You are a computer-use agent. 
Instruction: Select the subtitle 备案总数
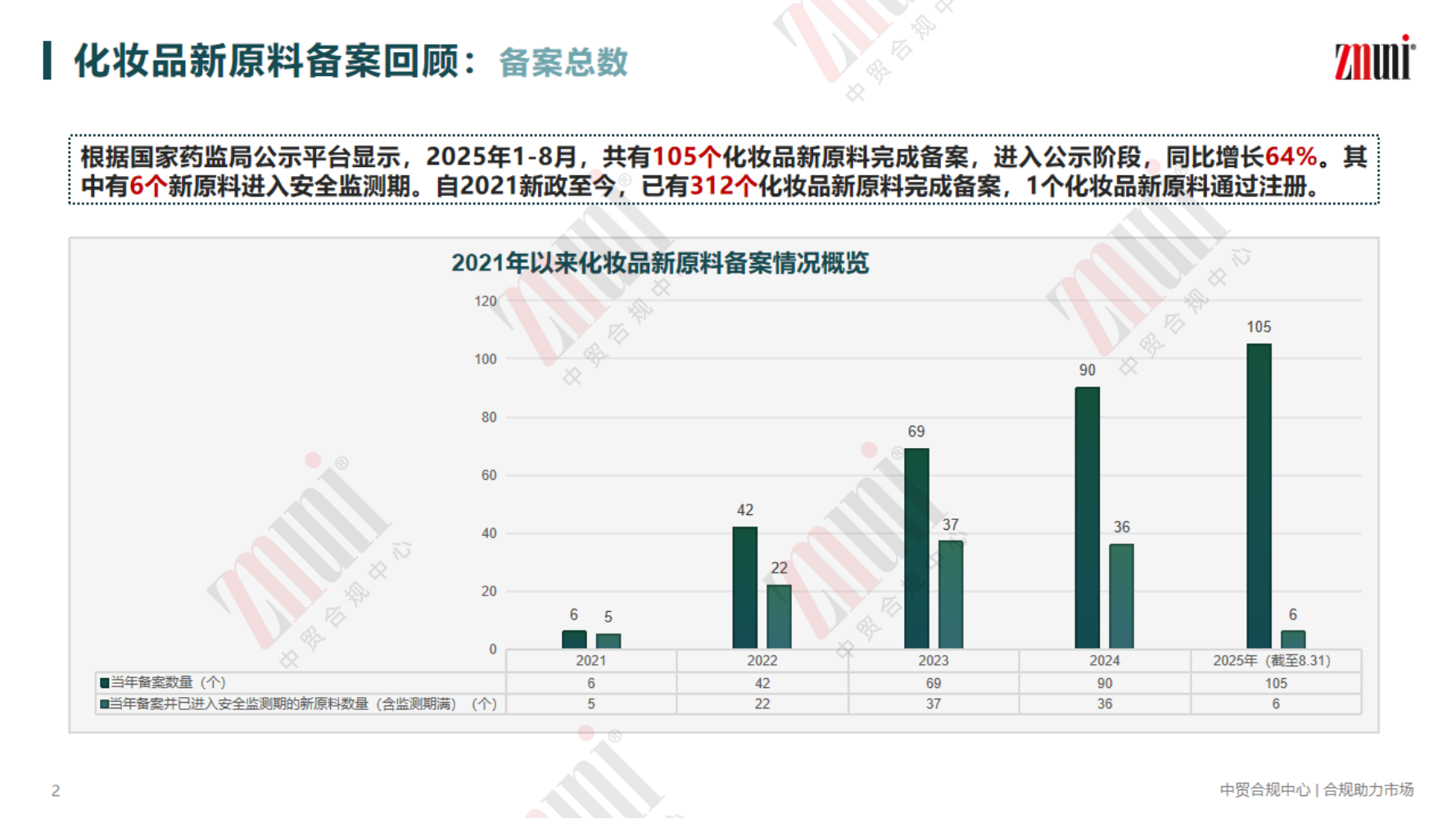point(563,62)
